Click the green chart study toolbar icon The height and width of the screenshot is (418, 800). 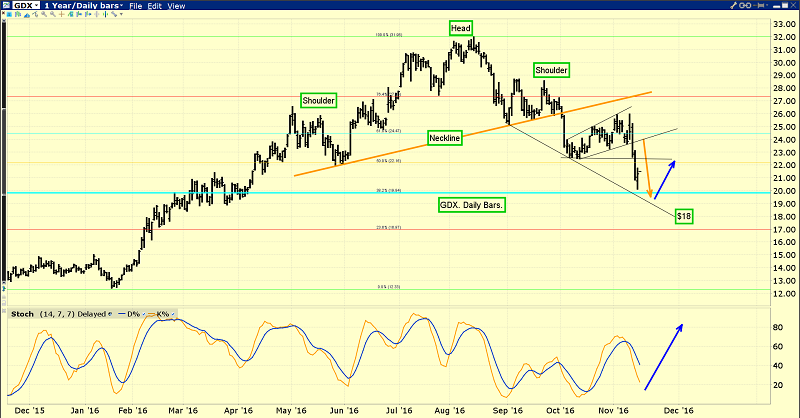point(70,14)
